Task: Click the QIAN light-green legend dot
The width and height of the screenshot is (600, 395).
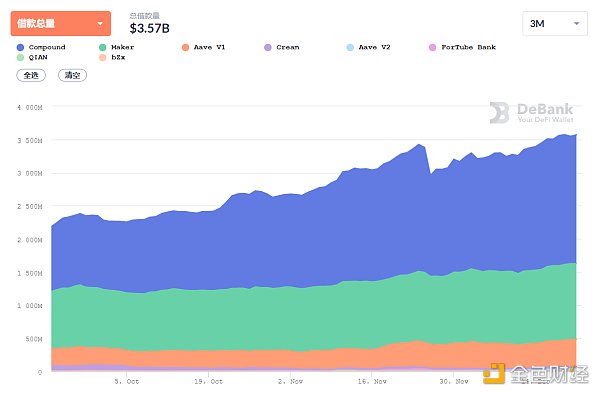Action: (x=20, y=57)
